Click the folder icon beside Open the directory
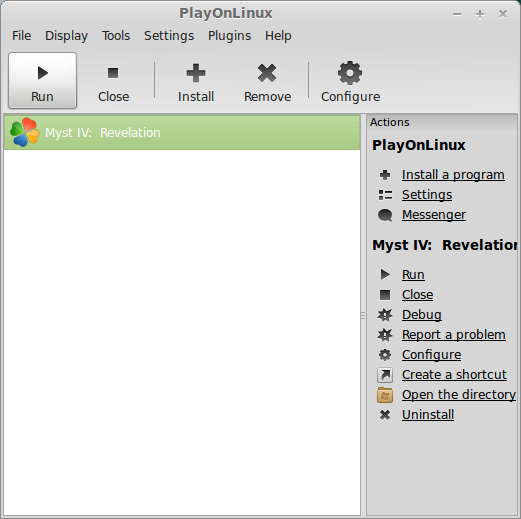 pos(385,395)
